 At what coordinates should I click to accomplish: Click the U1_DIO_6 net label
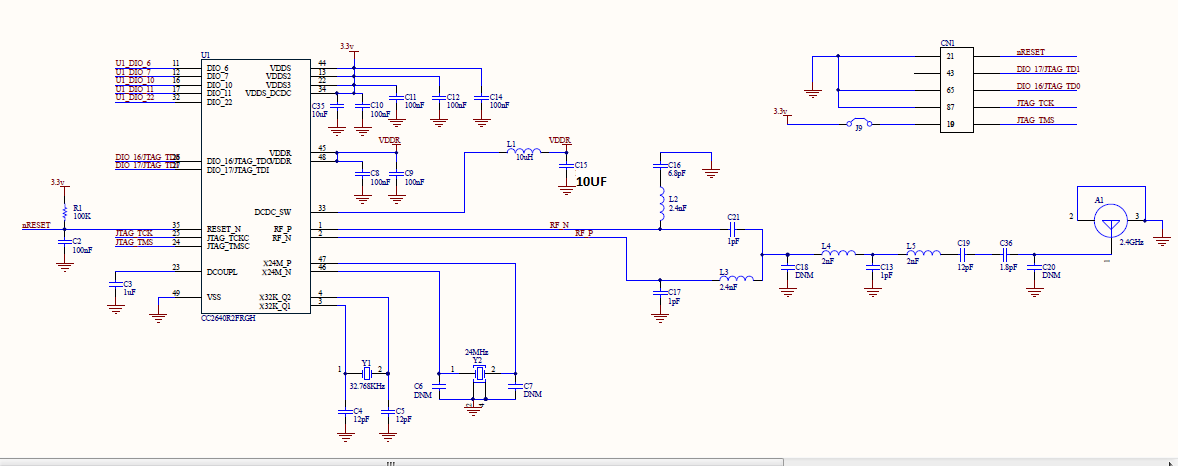133,62
